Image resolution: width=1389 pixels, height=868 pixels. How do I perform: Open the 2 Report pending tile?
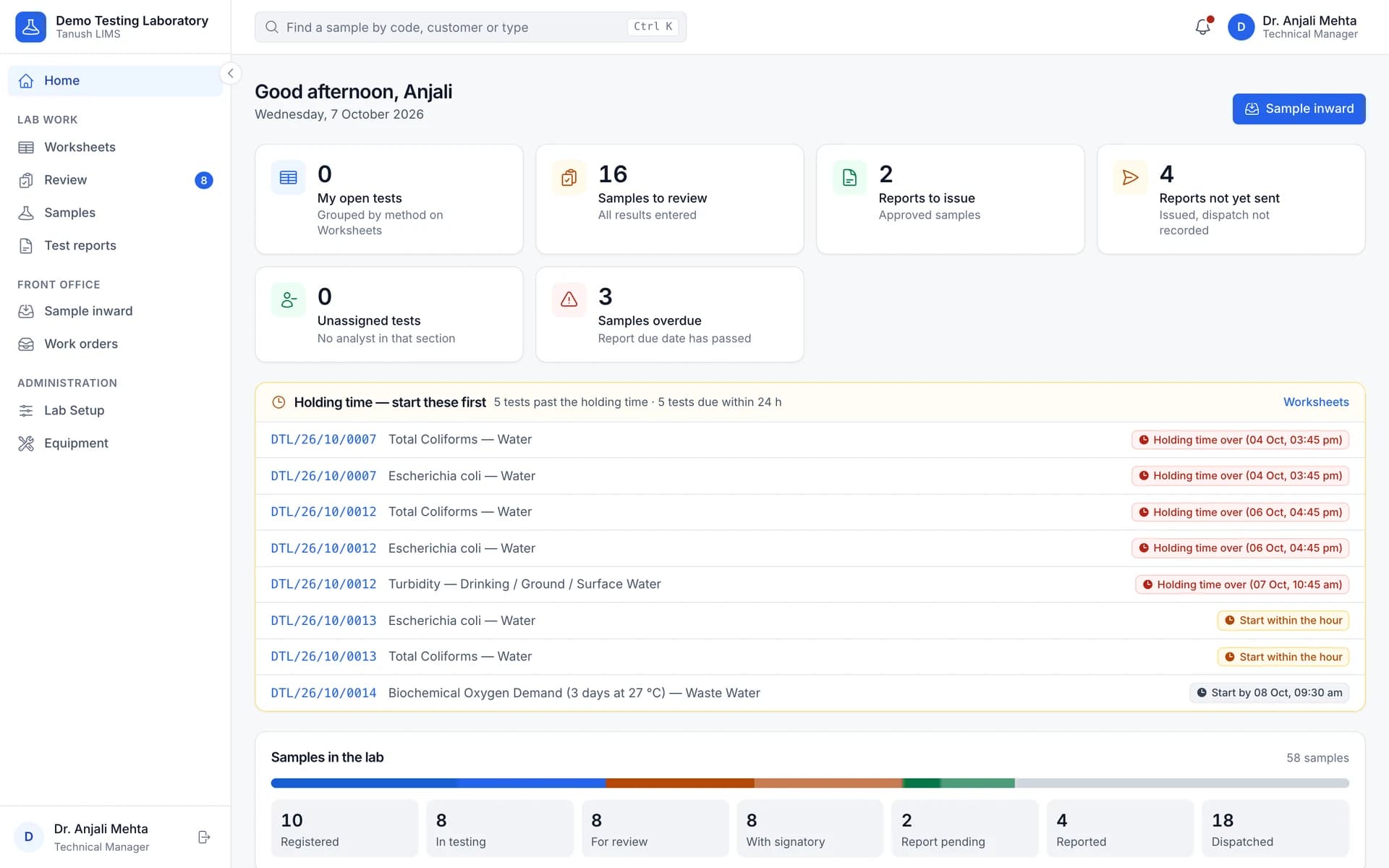965,828
